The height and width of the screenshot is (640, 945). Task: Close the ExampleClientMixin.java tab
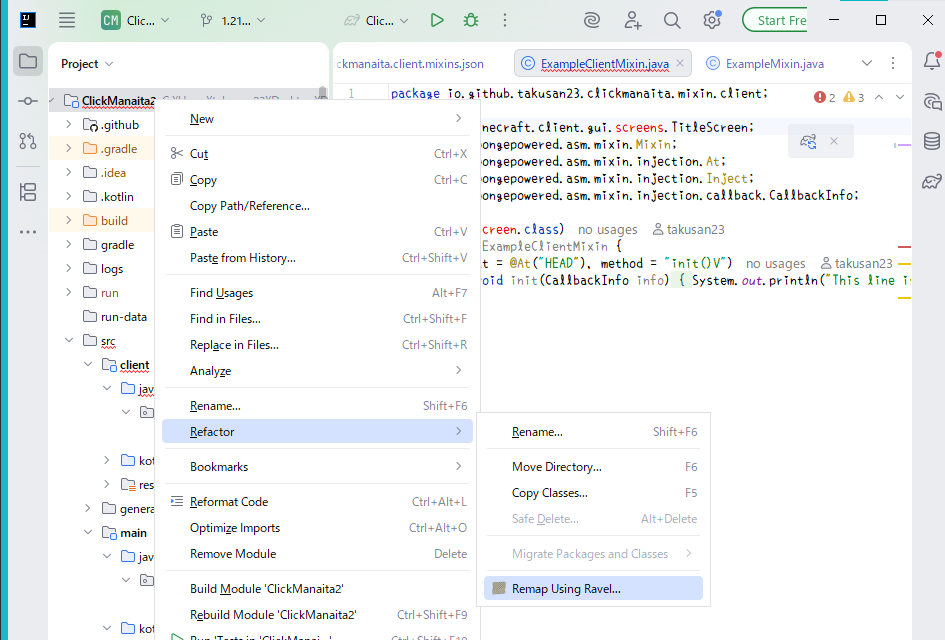pos(681,64)
